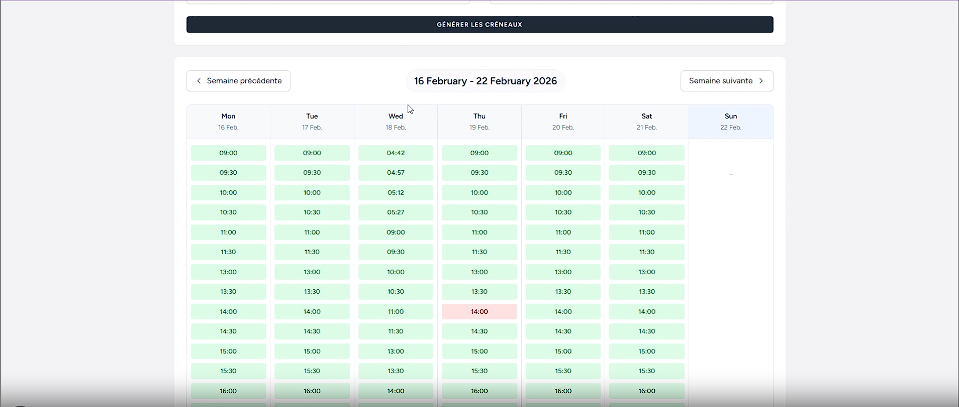The image size is (959, 407).
Task: Click the Mon 16 Feb. column header
Action: (228, 122)
